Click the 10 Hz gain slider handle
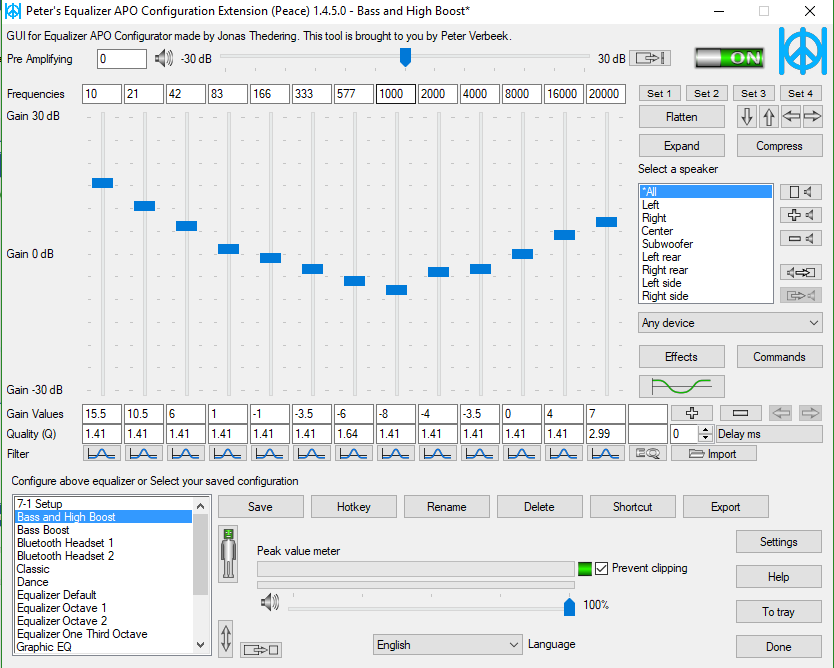 coord(102,183)
